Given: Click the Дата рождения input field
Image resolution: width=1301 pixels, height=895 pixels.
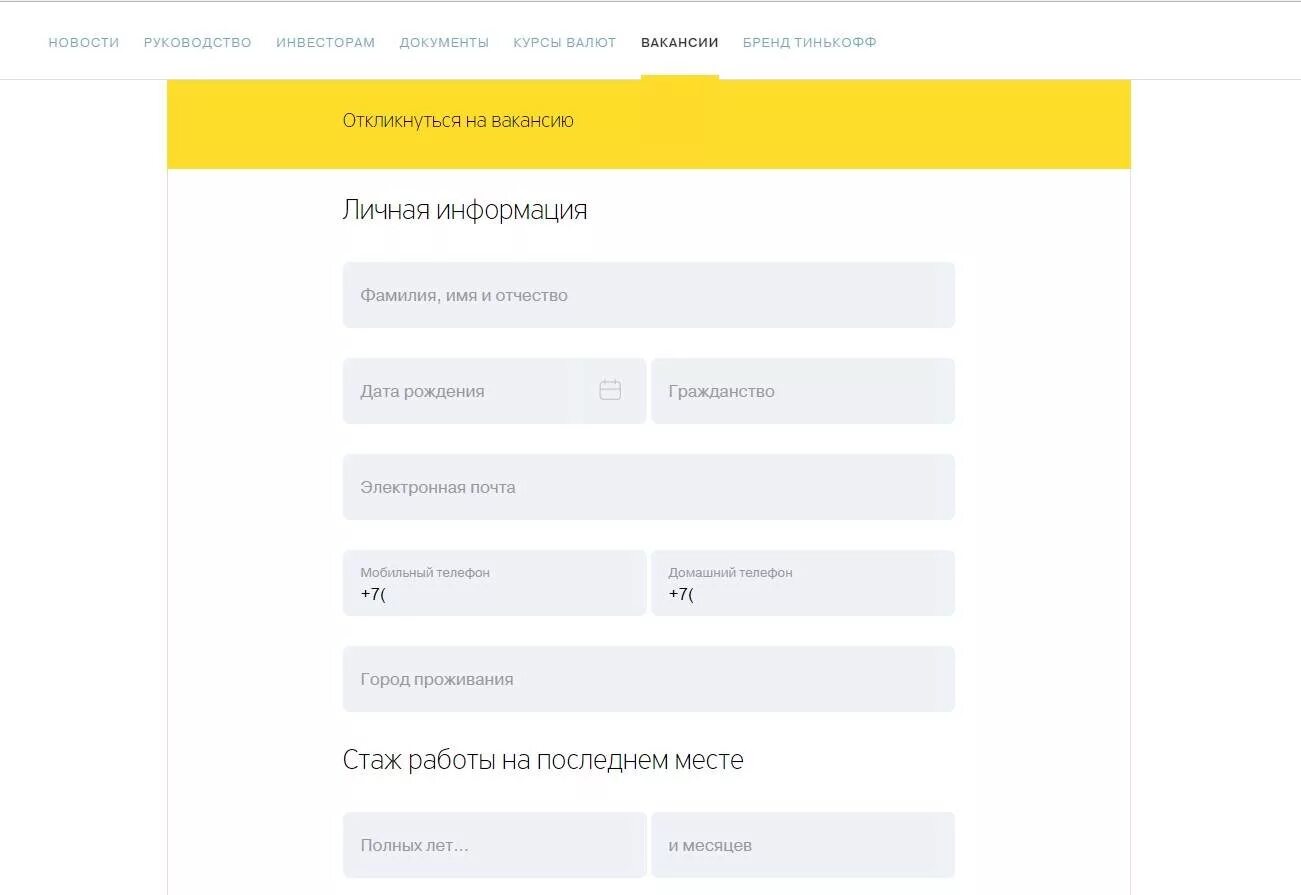Looking at the screenshot, I should [x=460, y=390].
